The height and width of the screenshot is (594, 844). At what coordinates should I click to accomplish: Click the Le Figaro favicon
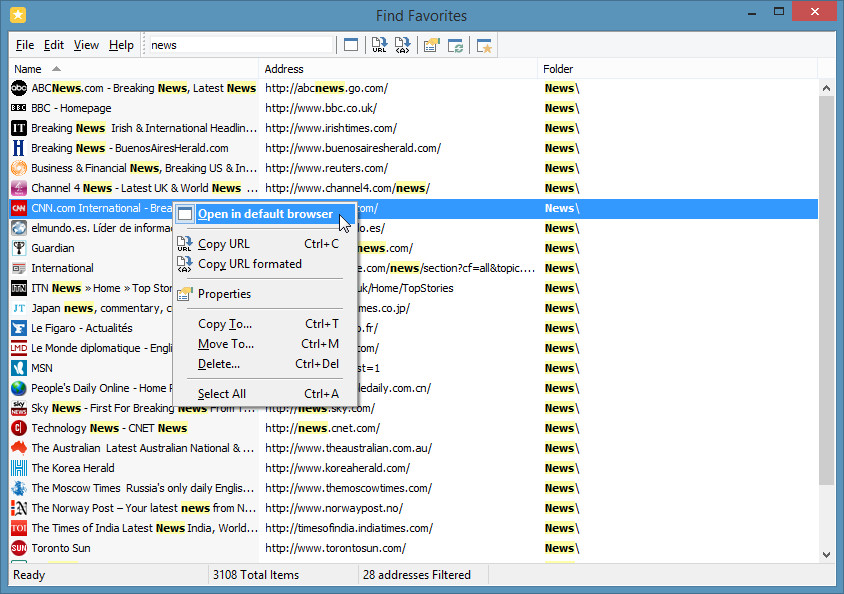pyautogui.click(x=19, y=328)
